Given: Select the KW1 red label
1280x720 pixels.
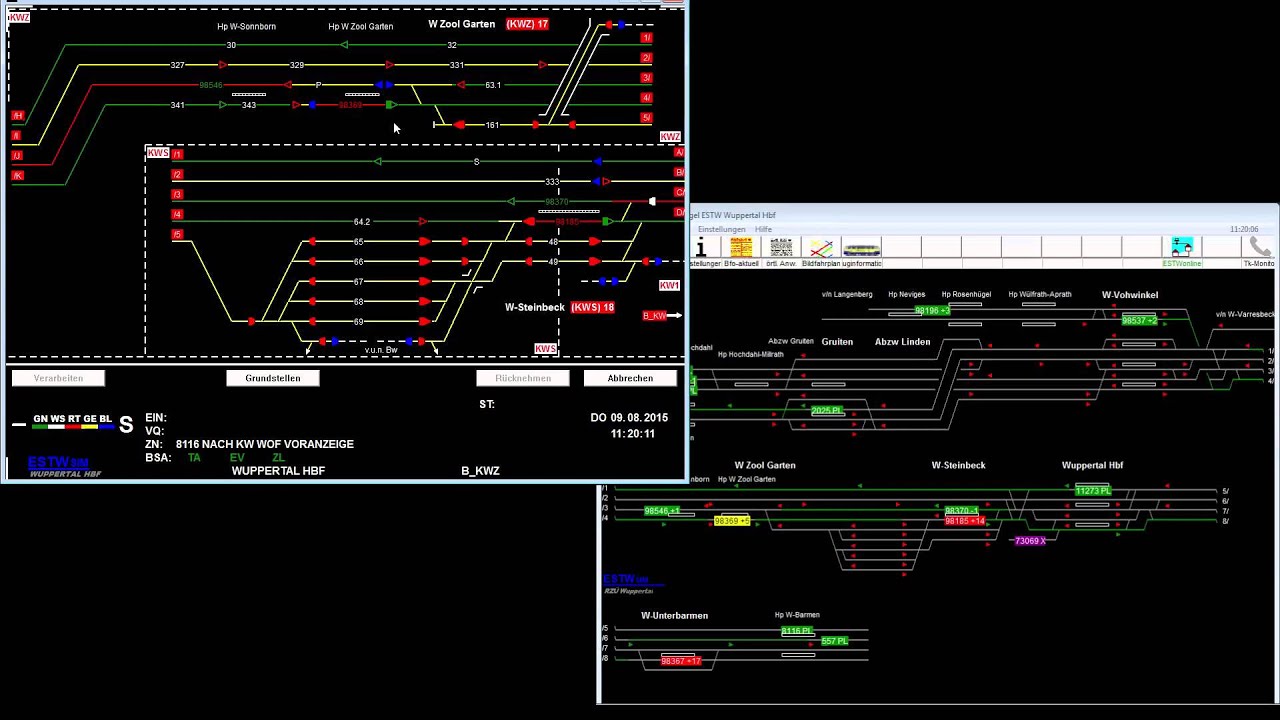Looking at the screenshot, I should [x=669, y=286].
